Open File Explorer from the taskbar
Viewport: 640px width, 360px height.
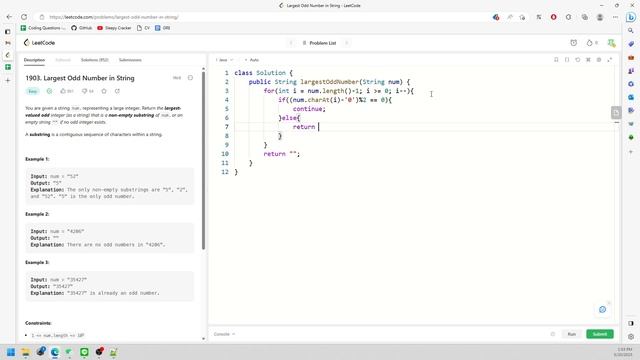point(25,352)
